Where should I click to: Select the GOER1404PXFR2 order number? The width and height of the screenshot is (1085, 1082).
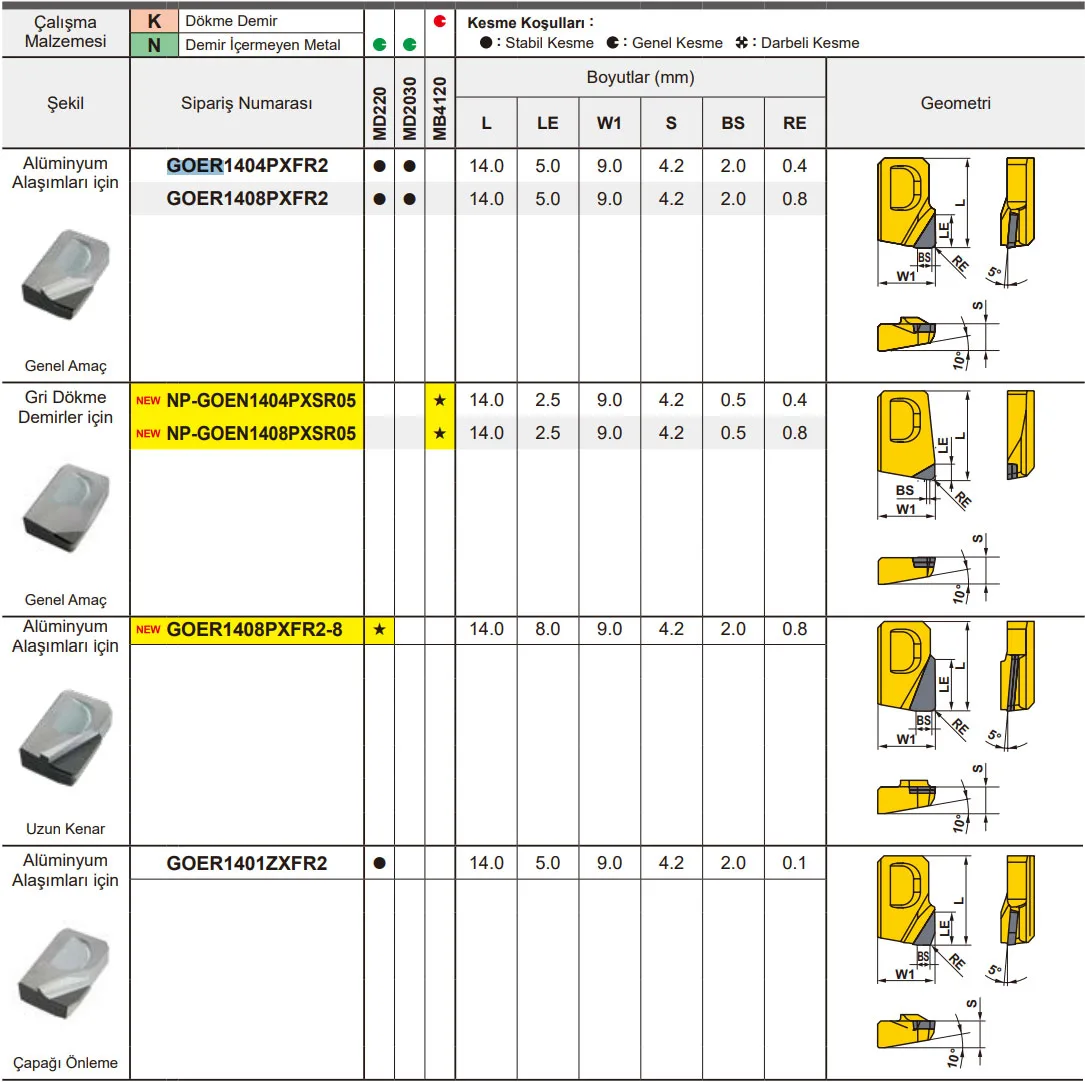point(247,166)
